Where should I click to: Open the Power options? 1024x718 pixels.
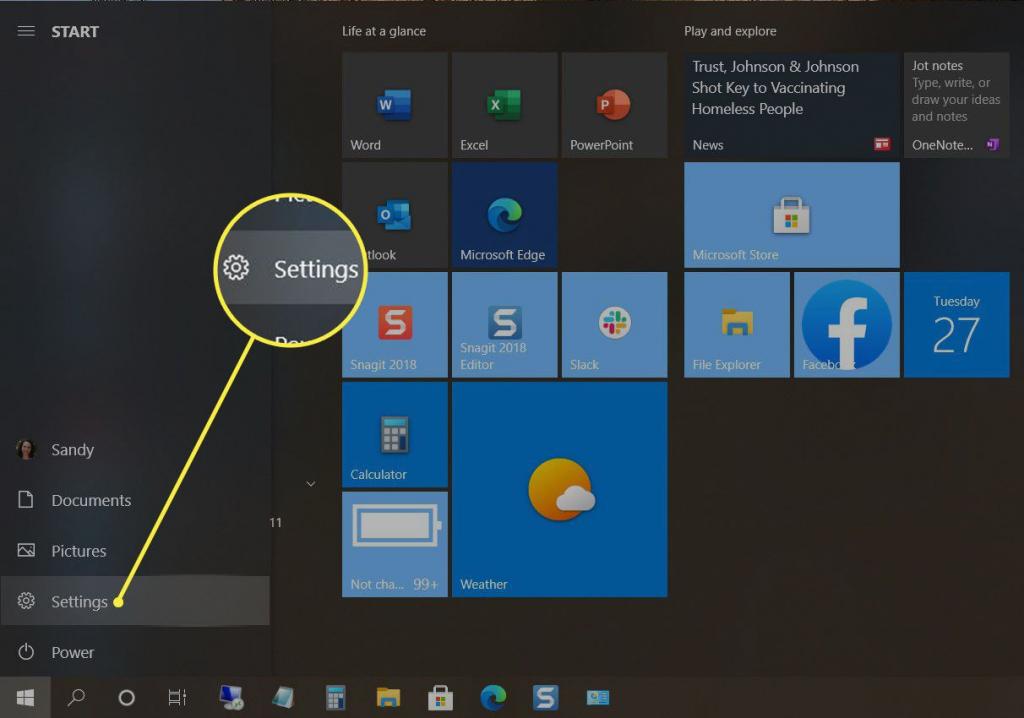[x=135, y=652]
